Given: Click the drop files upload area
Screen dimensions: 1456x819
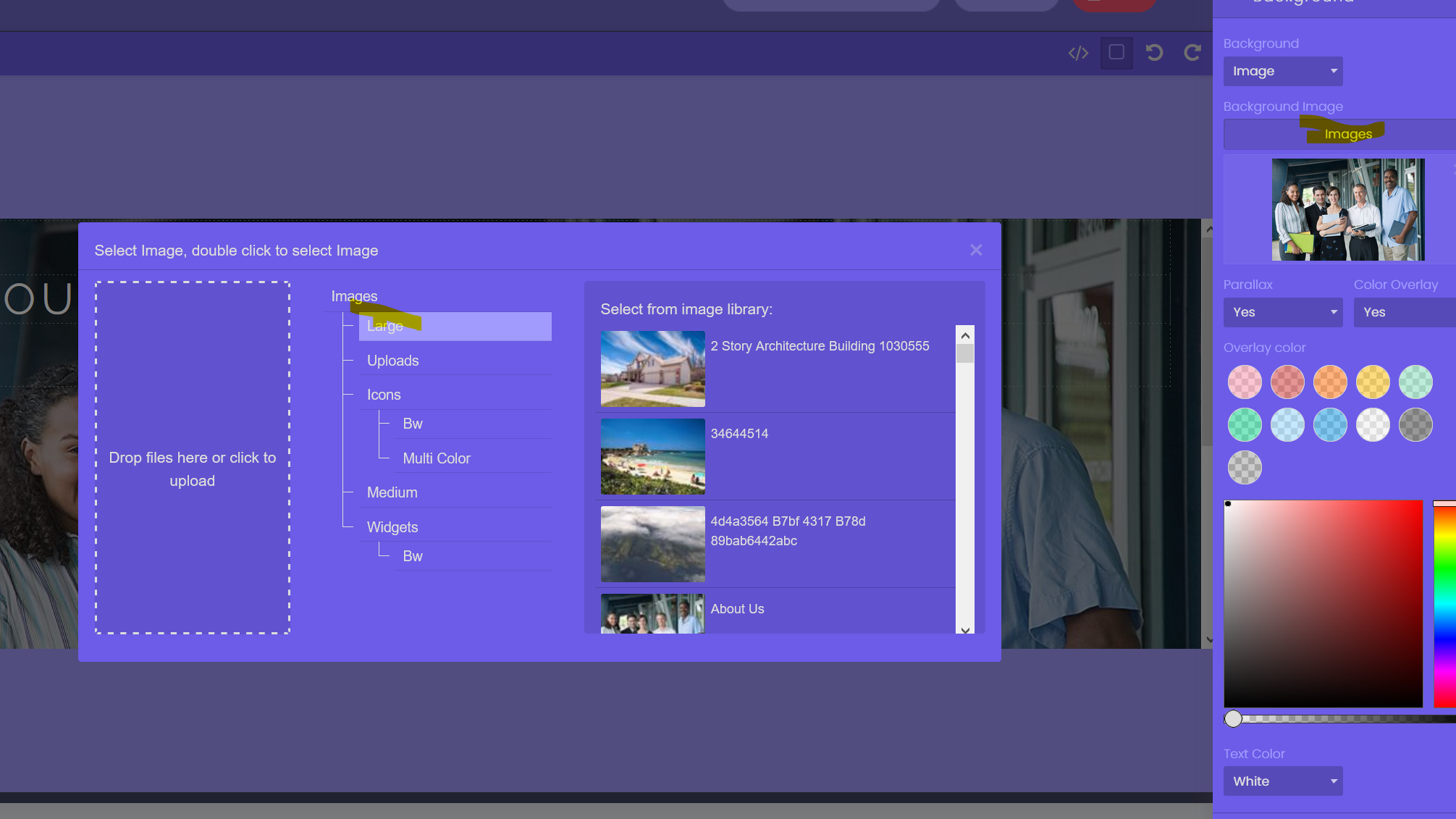Looking at the screenshot, I should click(193, 458).
